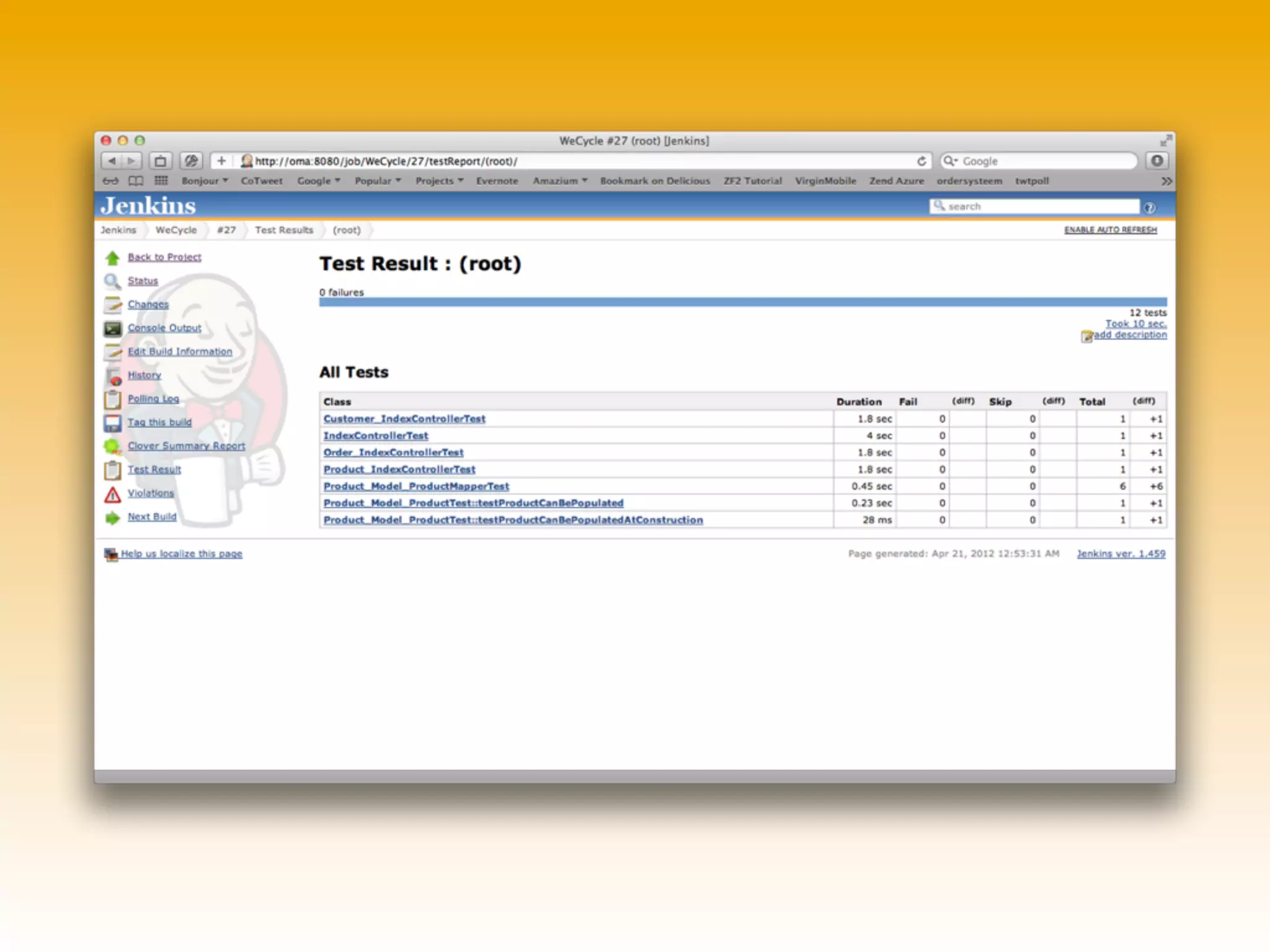Click the Clover Summary Report icon

pos(112,446)
